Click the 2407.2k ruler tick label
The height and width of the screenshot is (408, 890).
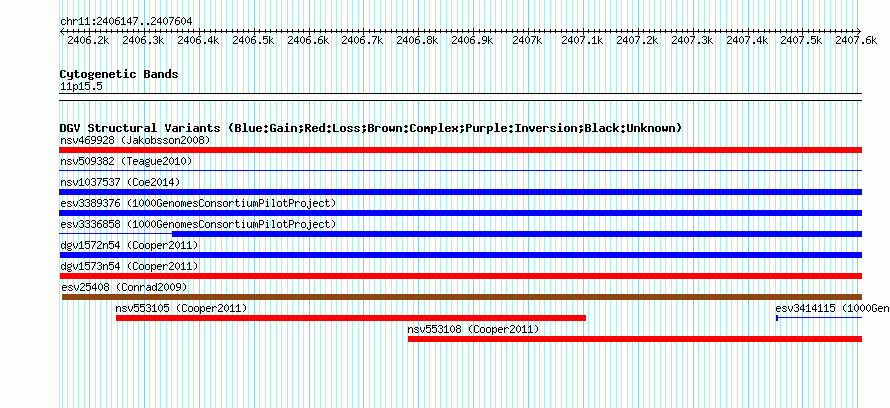click(x=637, y=40)
